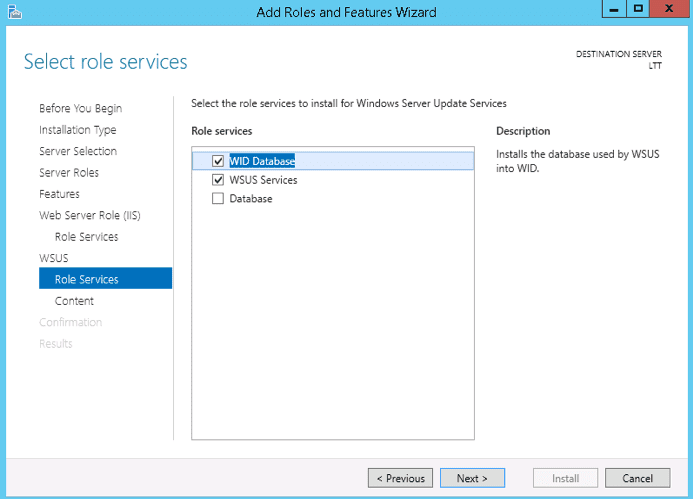This screenshot has height=499, width=693.
Task: Select Role Services under Web Server Role
Action: coord(86,237)
